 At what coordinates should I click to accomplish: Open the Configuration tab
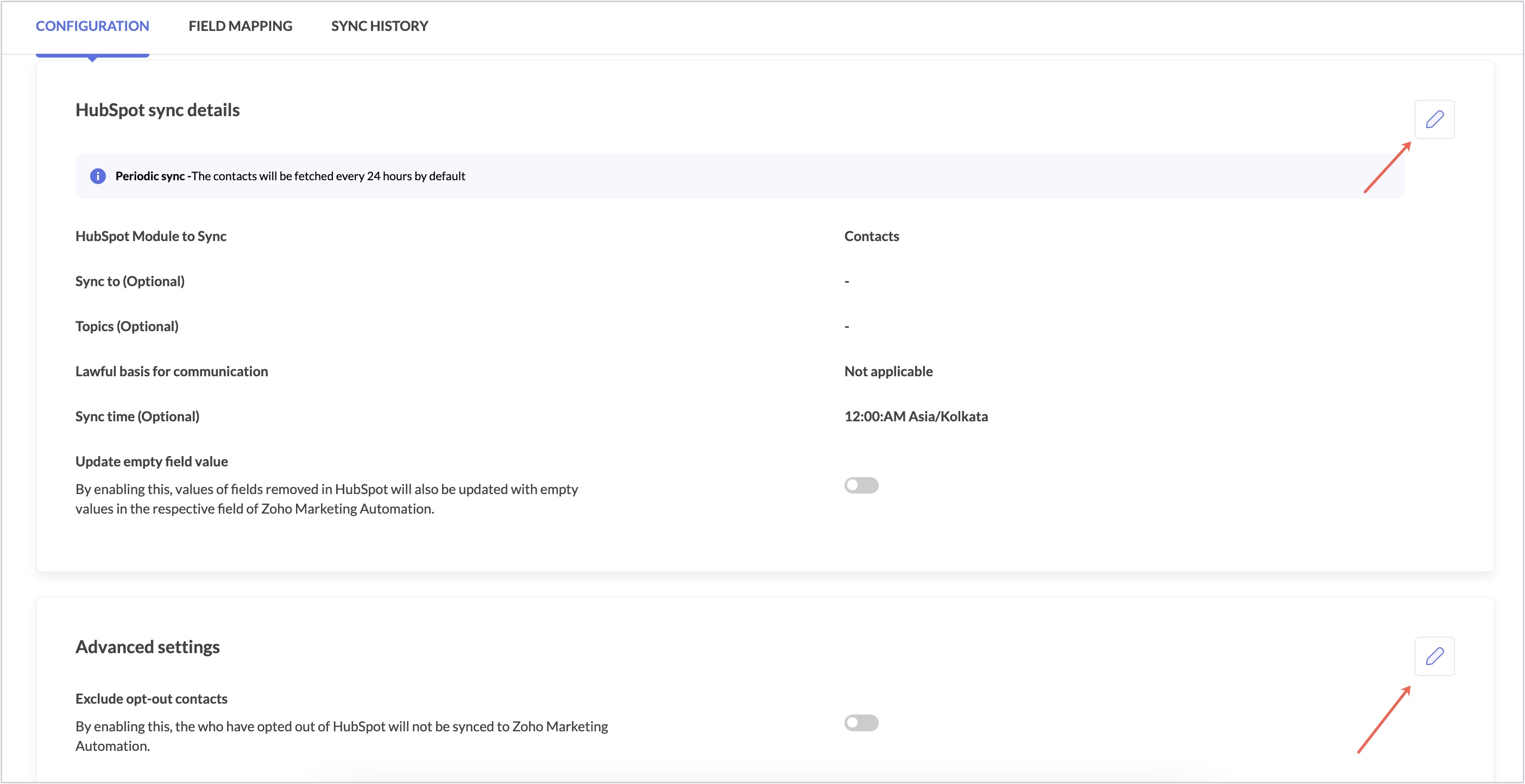click(92, 26)
